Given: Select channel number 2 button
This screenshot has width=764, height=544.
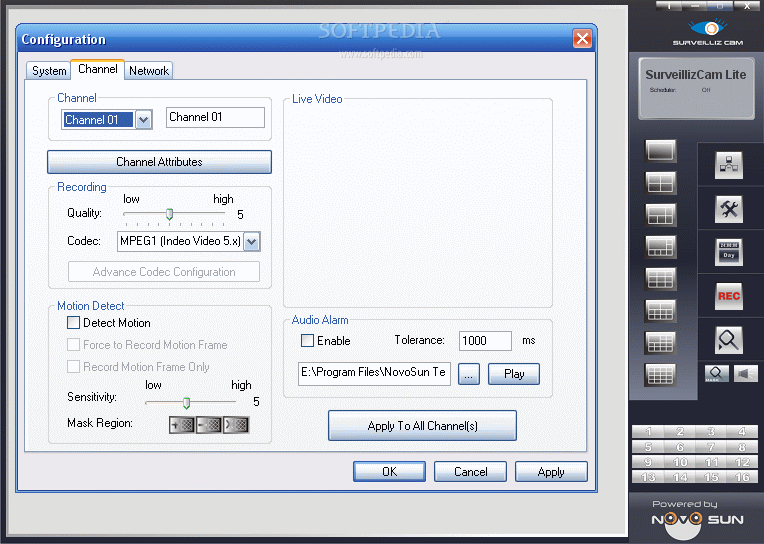Looking at the screenshot, I should (679, 431).
